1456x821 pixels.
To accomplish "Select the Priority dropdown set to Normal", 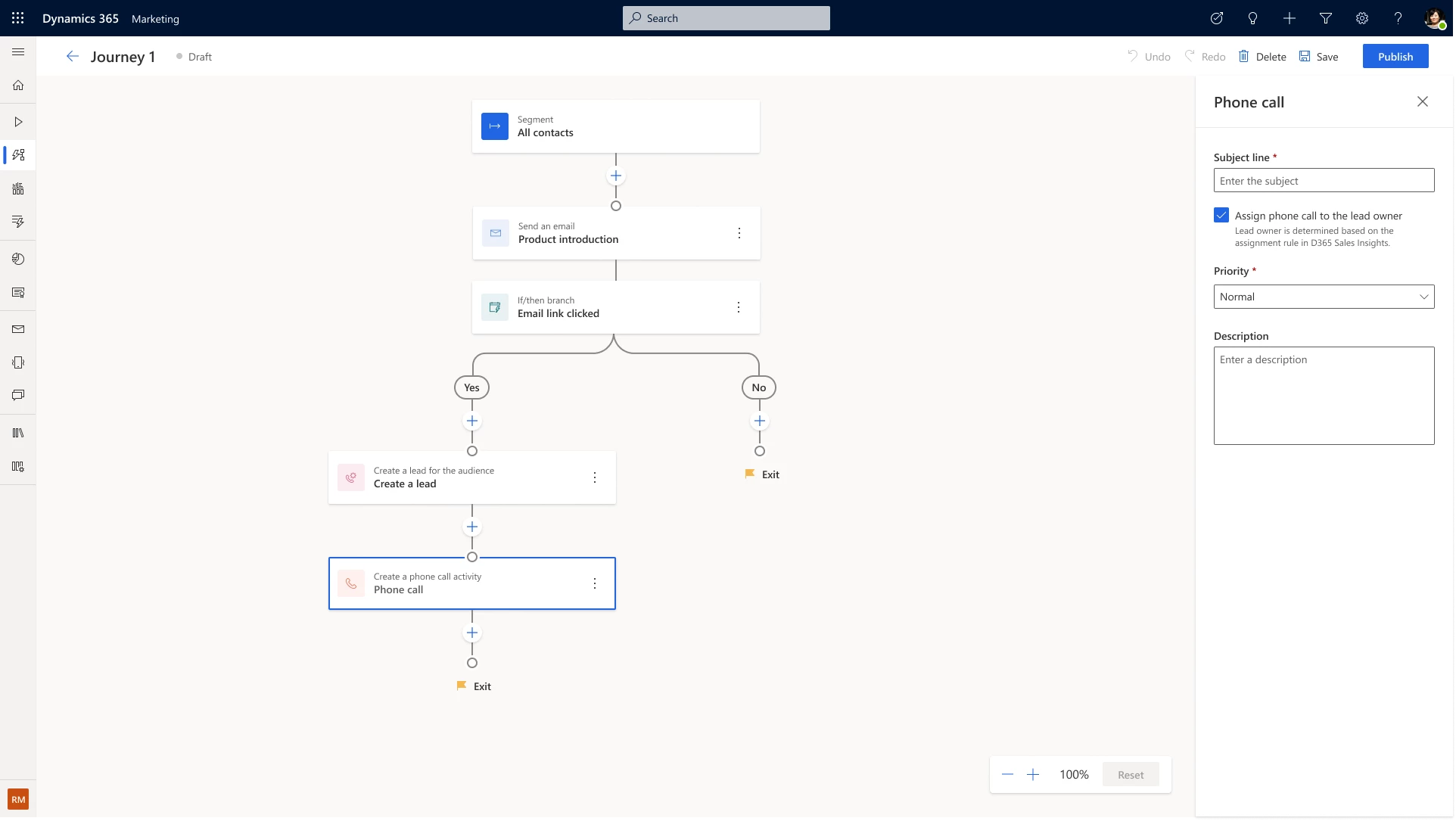I will coord(1323,296).
